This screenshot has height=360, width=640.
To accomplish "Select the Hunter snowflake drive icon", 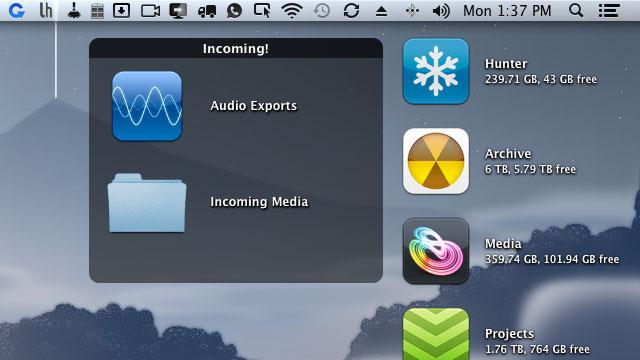I will (x=436, y=71).
